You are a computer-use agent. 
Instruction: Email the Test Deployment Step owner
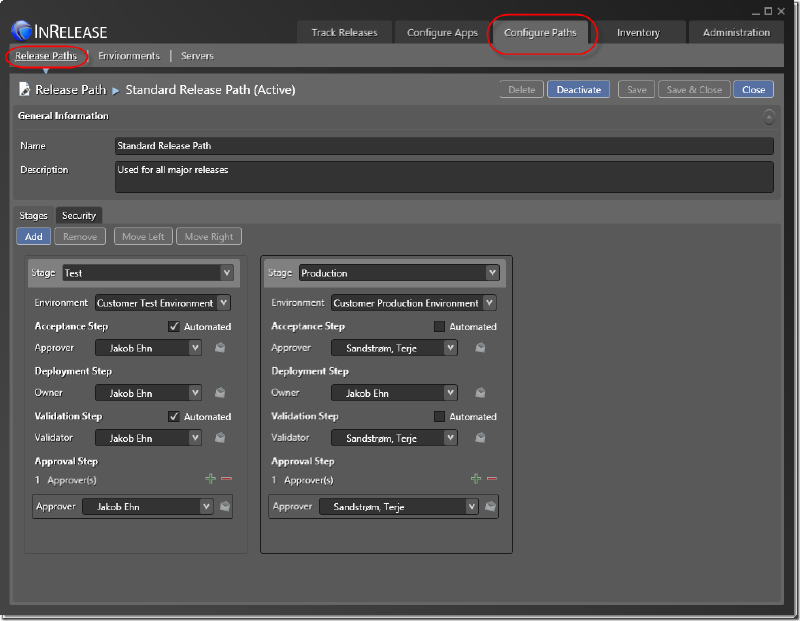220,392
